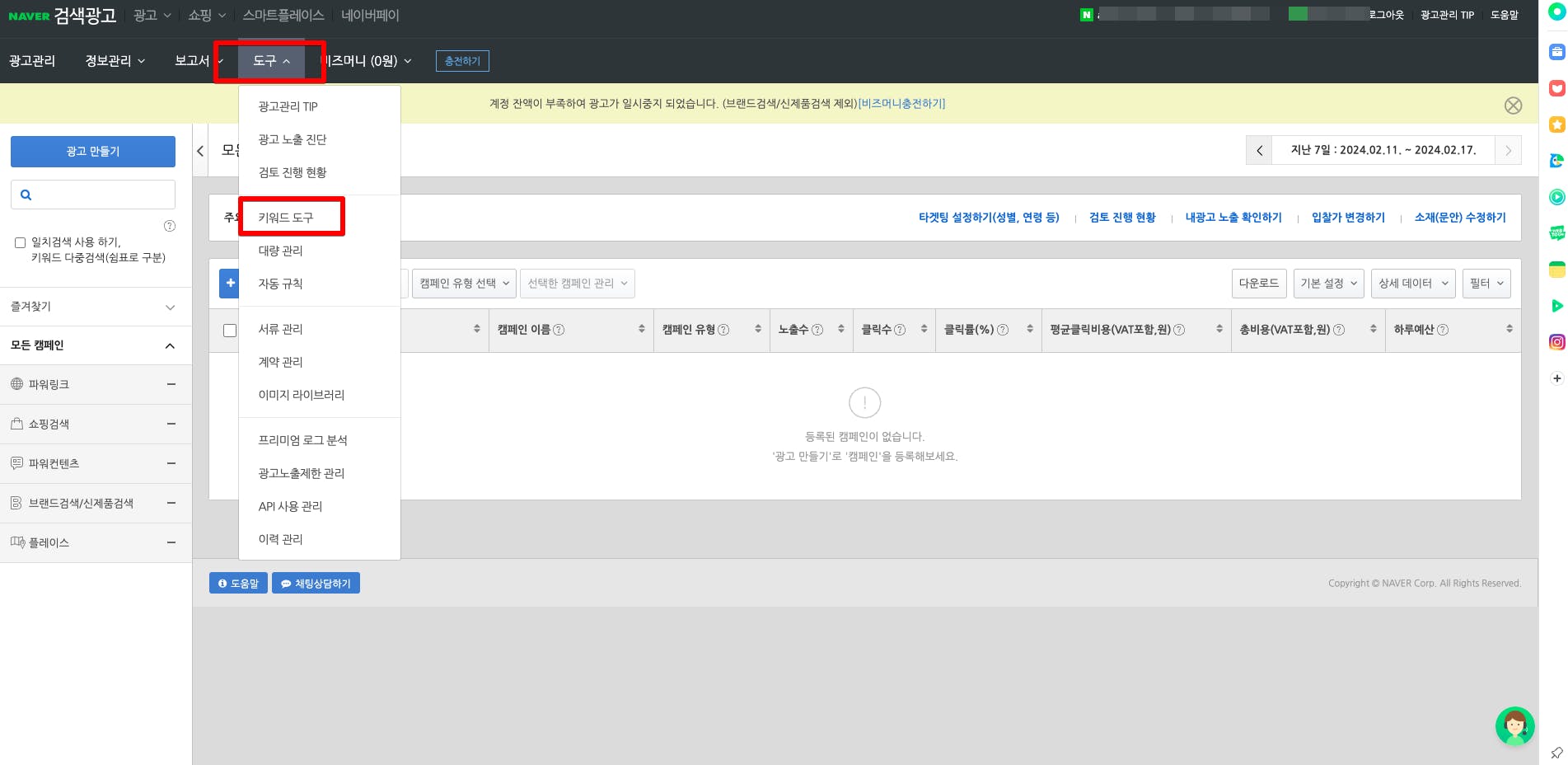The image size is (1568, 765).
Task: Open API 사용 관리 menu item
Action: coord(291,506)
